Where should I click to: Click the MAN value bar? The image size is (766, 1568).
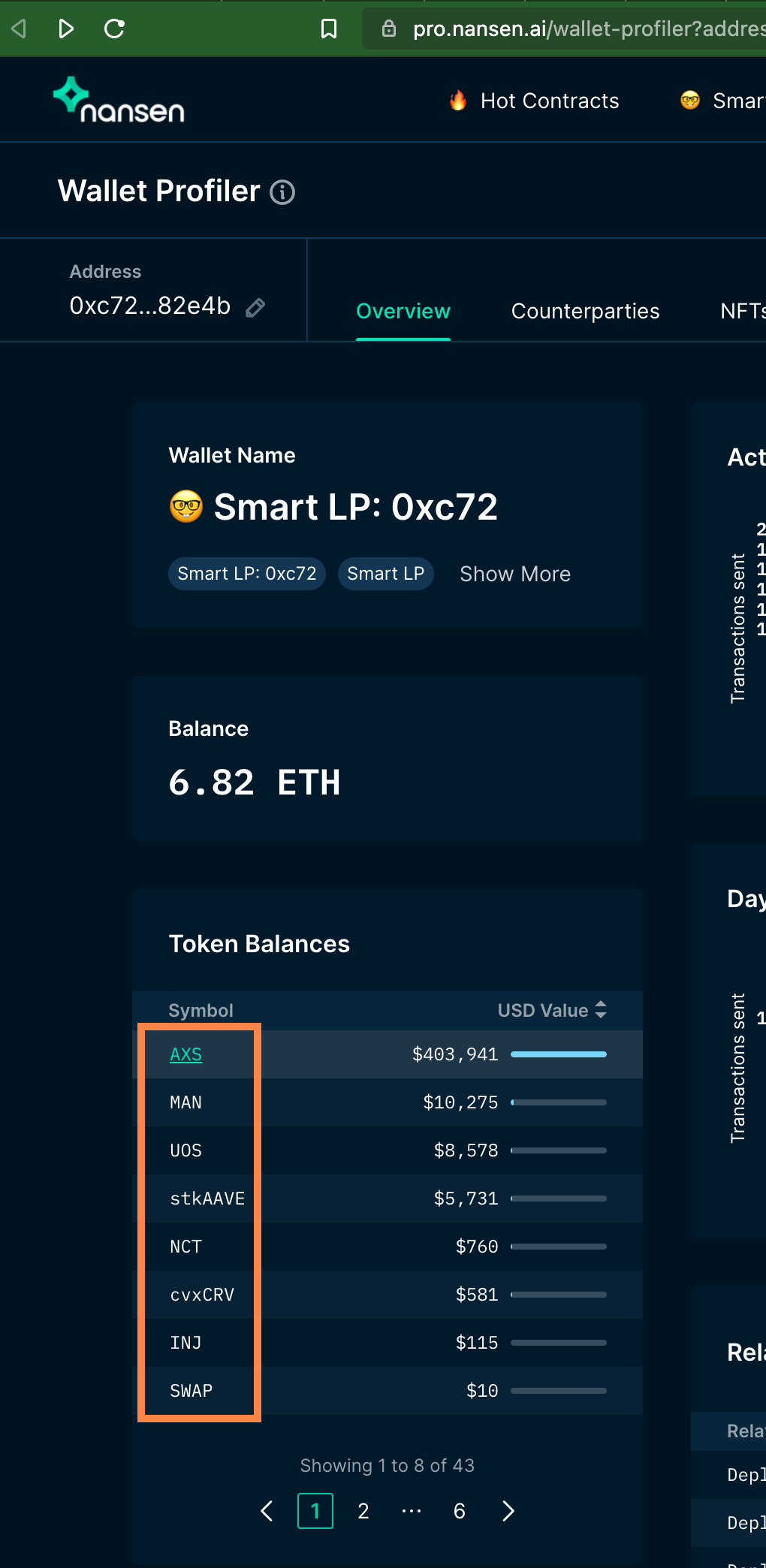[559, 1102]
